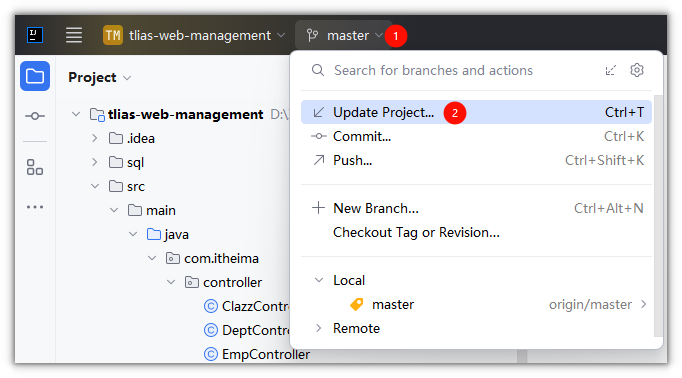Open branches popup settings gear

[x=637, y=70]
